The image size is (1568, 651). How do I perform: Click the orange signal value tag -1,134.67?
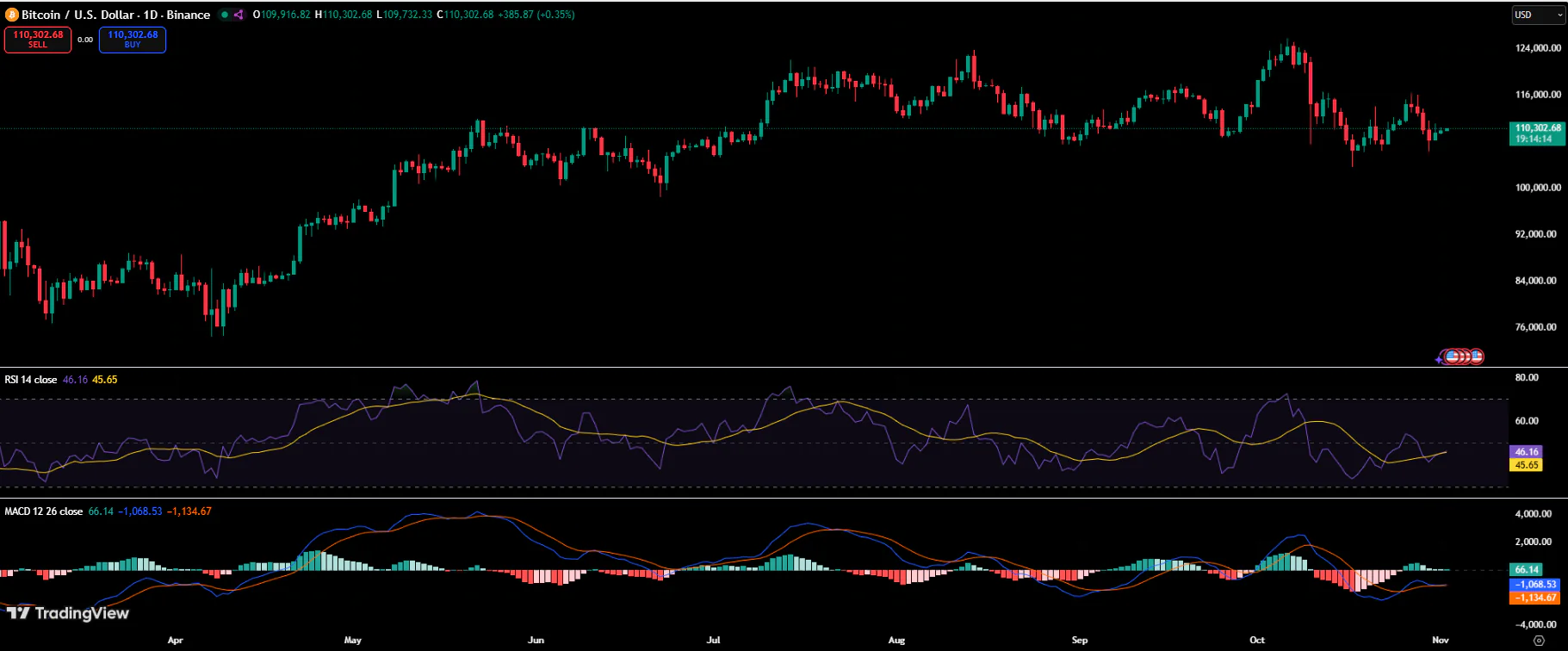coord(1535,598)
